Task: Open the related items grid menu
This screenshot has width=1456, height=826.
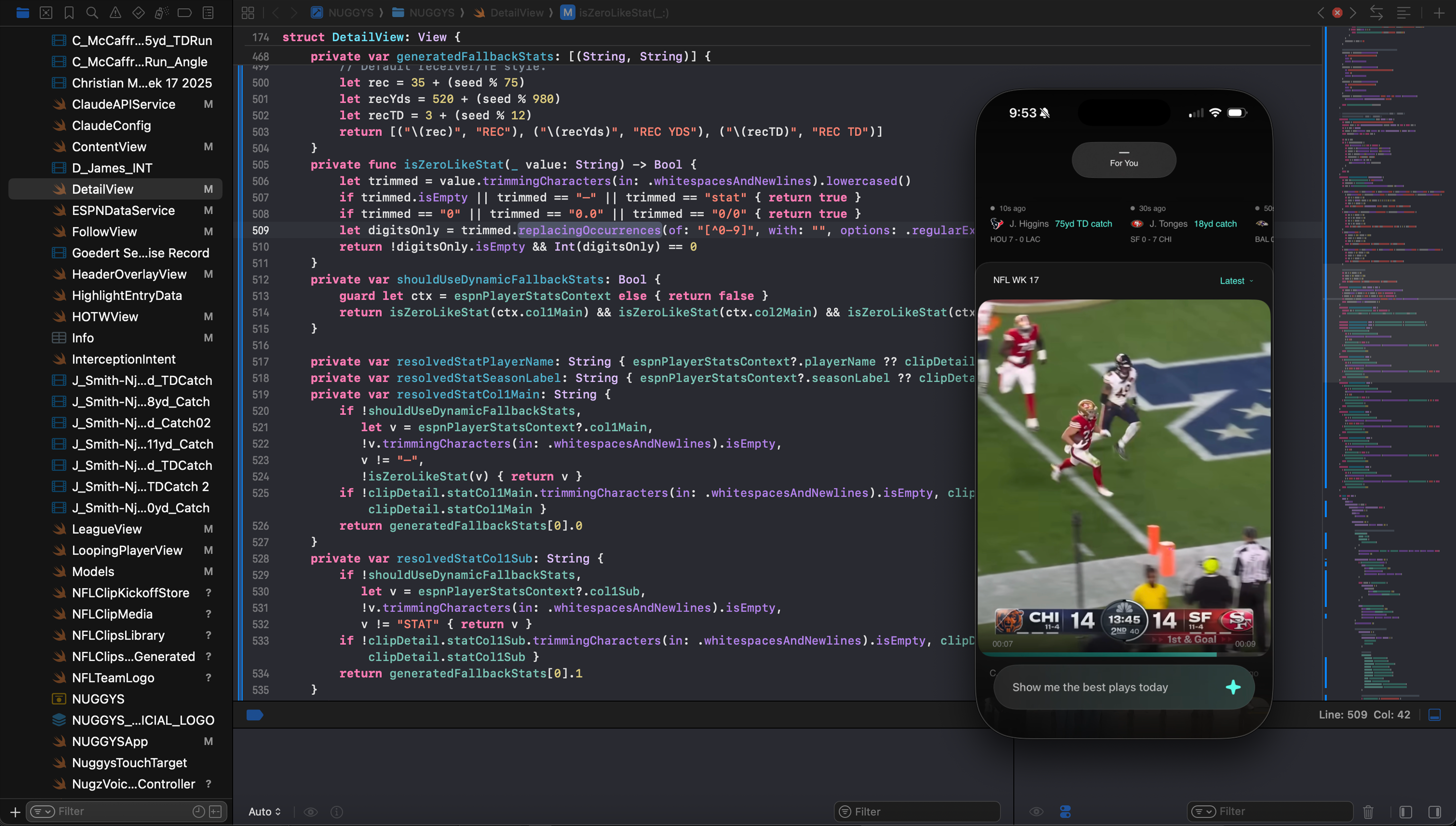Action: [x=248, y=12]
